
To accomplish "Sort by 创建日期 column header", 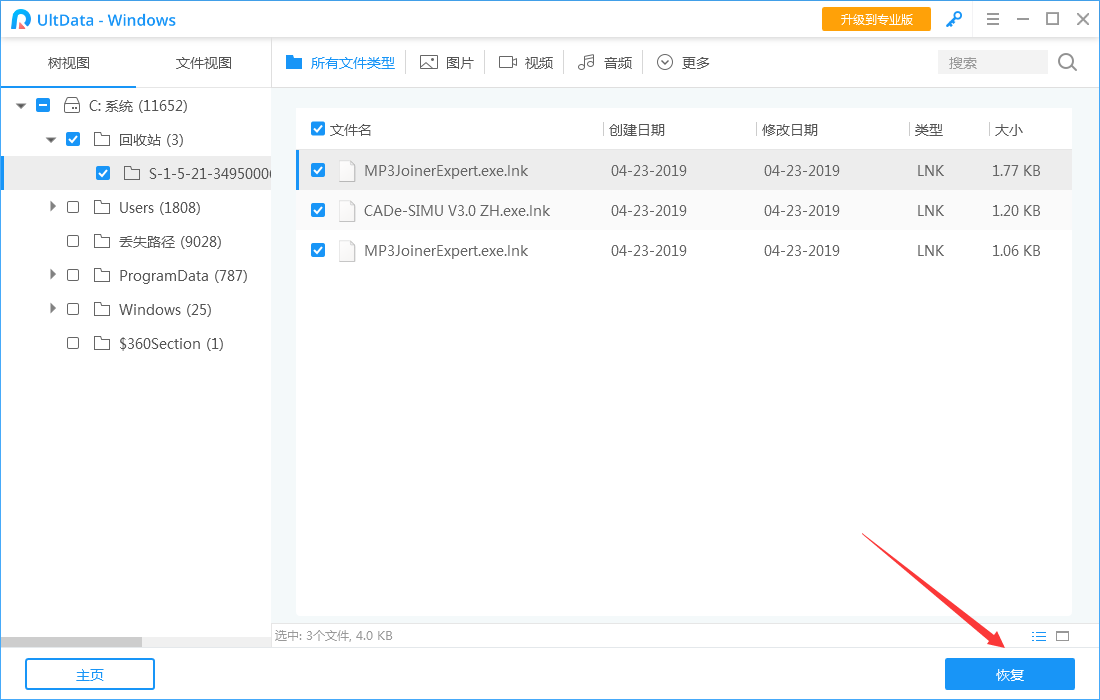I will [636, 130].
